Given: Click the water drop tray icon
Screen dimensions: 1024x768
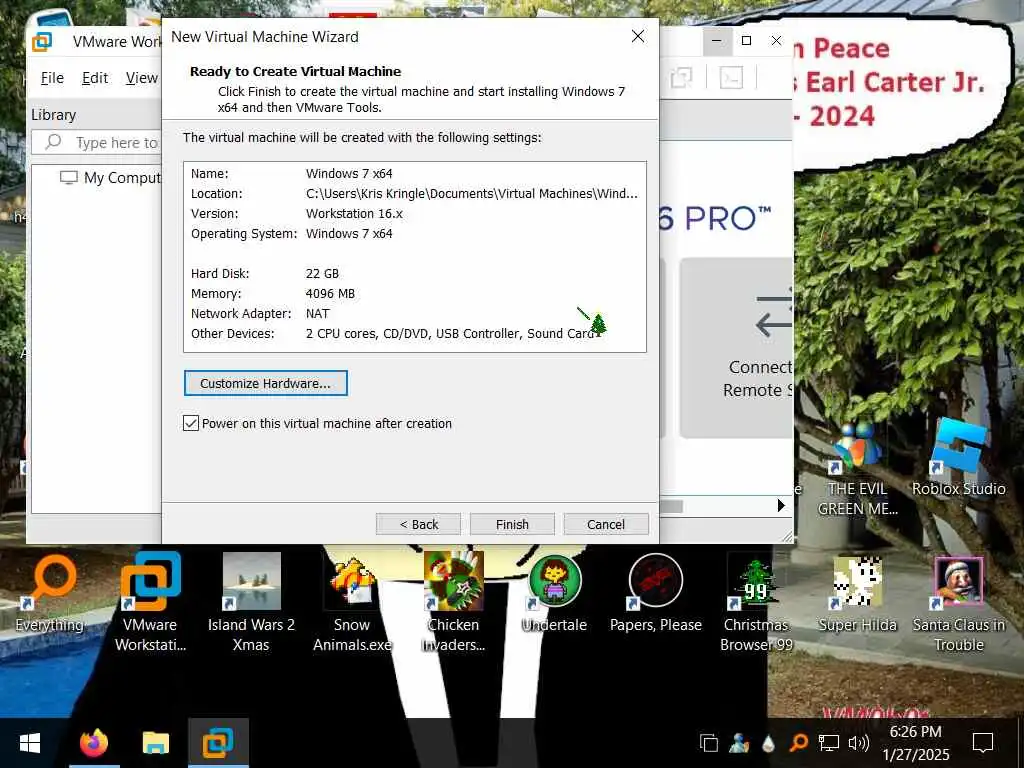Looking at the screenshot, I should coord(769,743).
